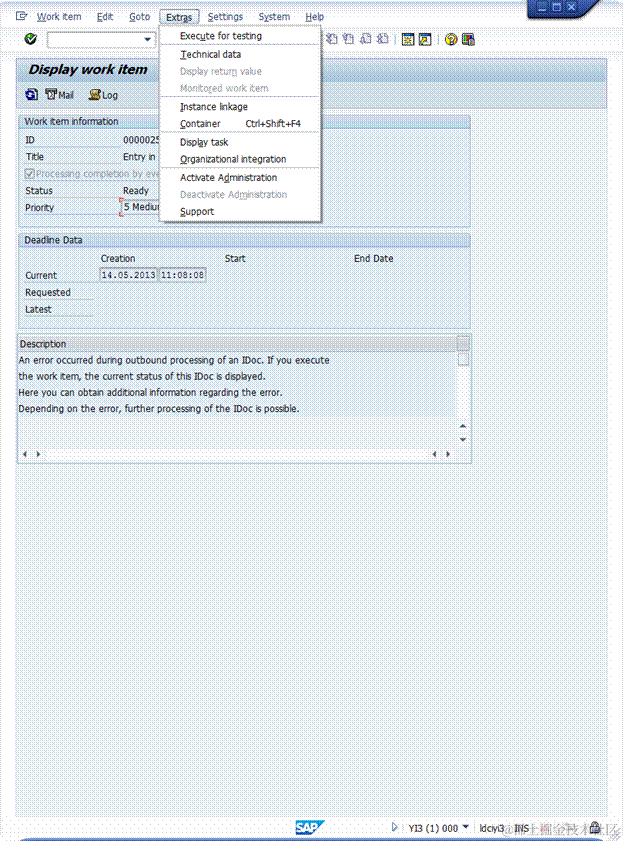Open Help with the yellow question mark icon
Viewport: 623px width, 841px height.
tap(451, 39)
